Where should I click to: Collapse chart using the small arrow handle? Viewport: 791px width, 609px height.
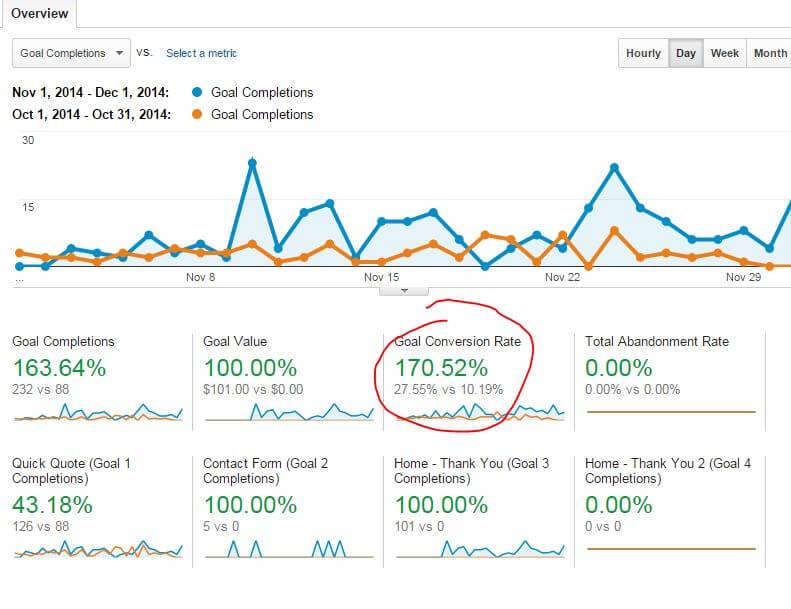tap(404, 290)
